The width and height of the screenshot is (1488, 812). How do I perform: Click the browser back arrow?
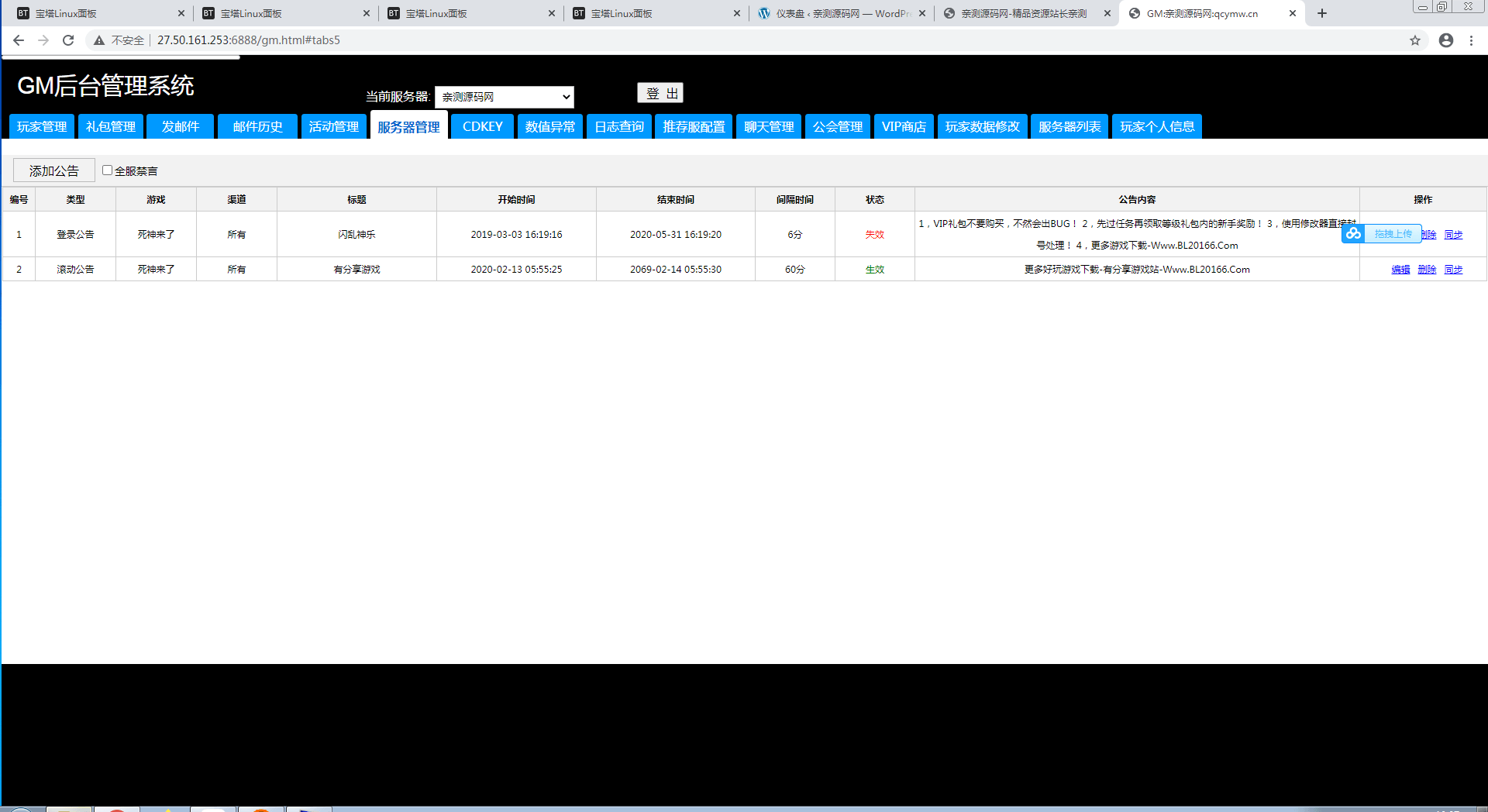point(19,40)
